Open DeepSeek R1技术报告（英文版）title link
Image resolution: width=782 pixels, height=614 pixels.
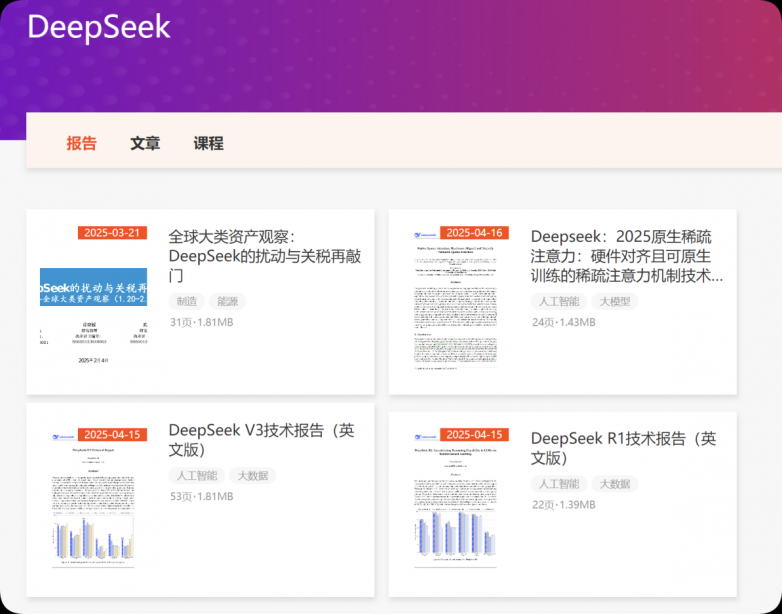(x=624, y=448)
